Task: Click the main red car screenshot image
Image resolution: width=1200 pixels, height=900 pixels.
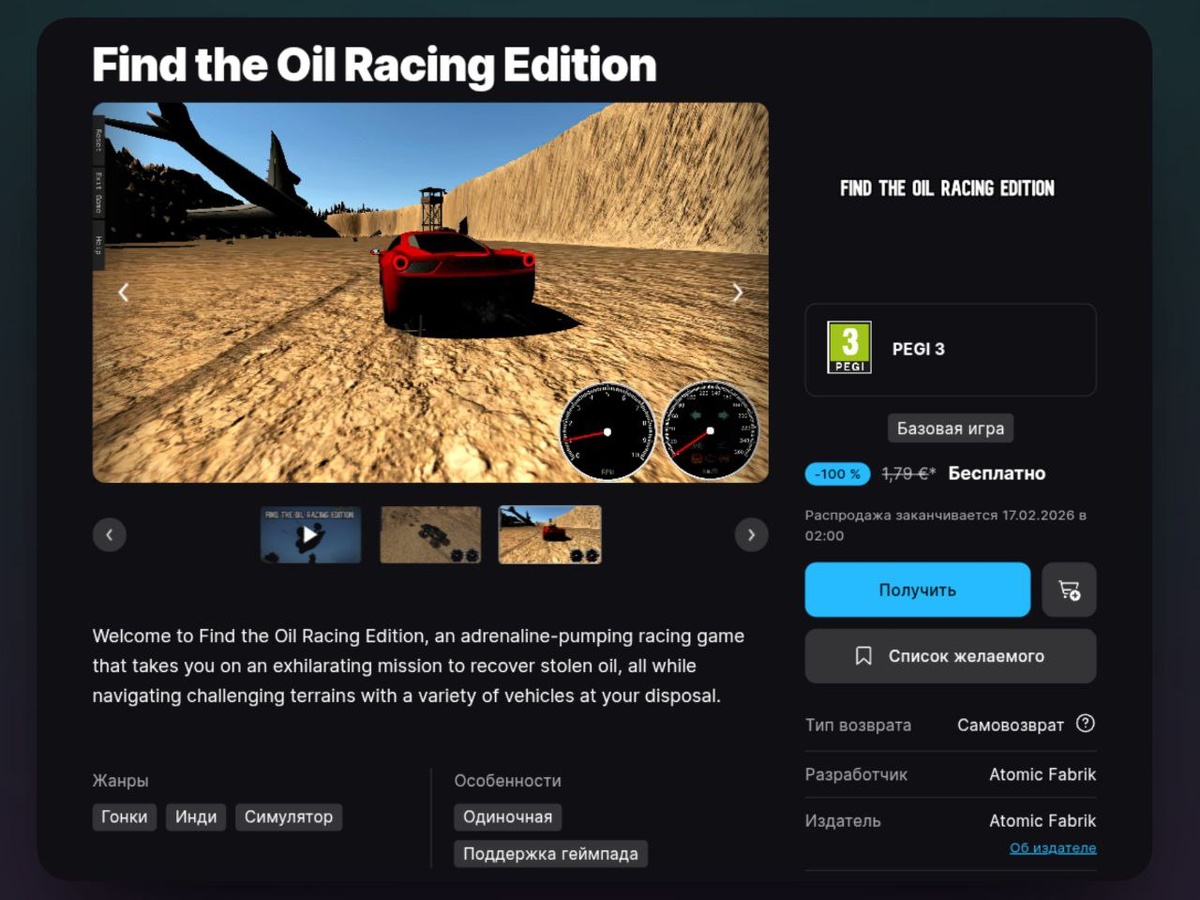Action: point(431,293)
